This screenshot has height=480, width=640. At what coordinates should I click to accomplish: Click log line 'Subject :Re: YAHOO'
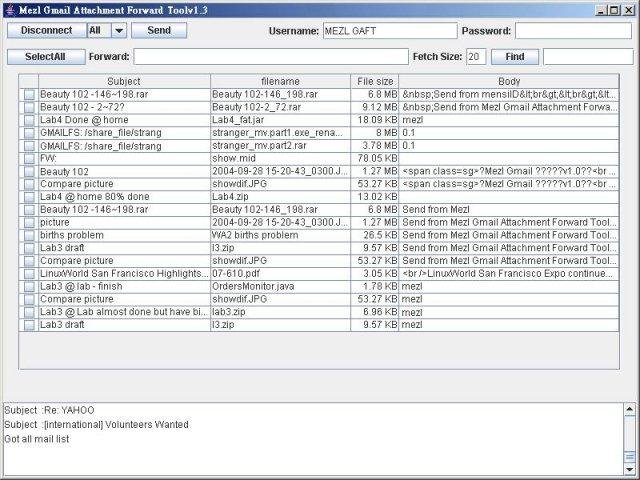[49, 410]
